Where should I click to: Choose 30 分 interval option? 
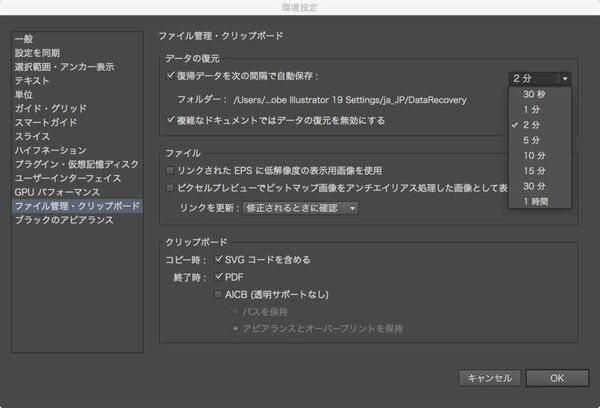click(540, 186)
